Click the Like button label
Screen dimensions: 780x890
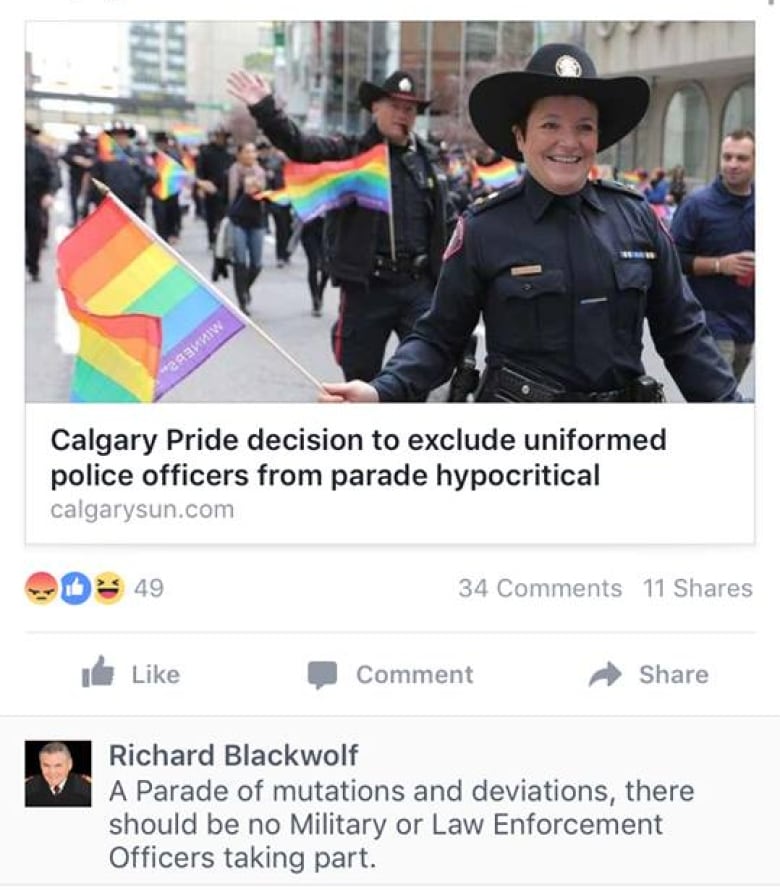(156, 675)
